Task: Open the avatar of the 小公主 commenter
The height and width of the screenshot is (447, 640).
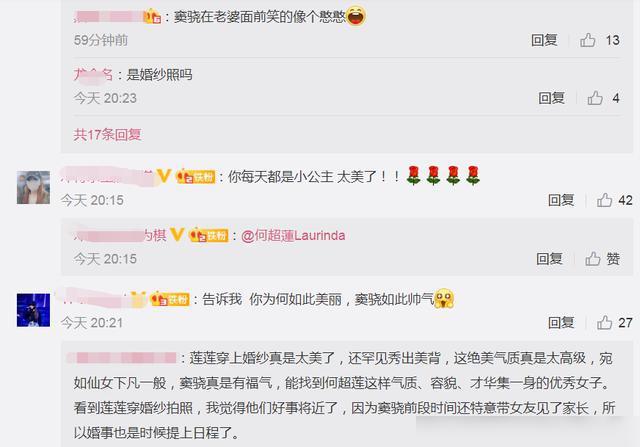Action: click(33, 187)
